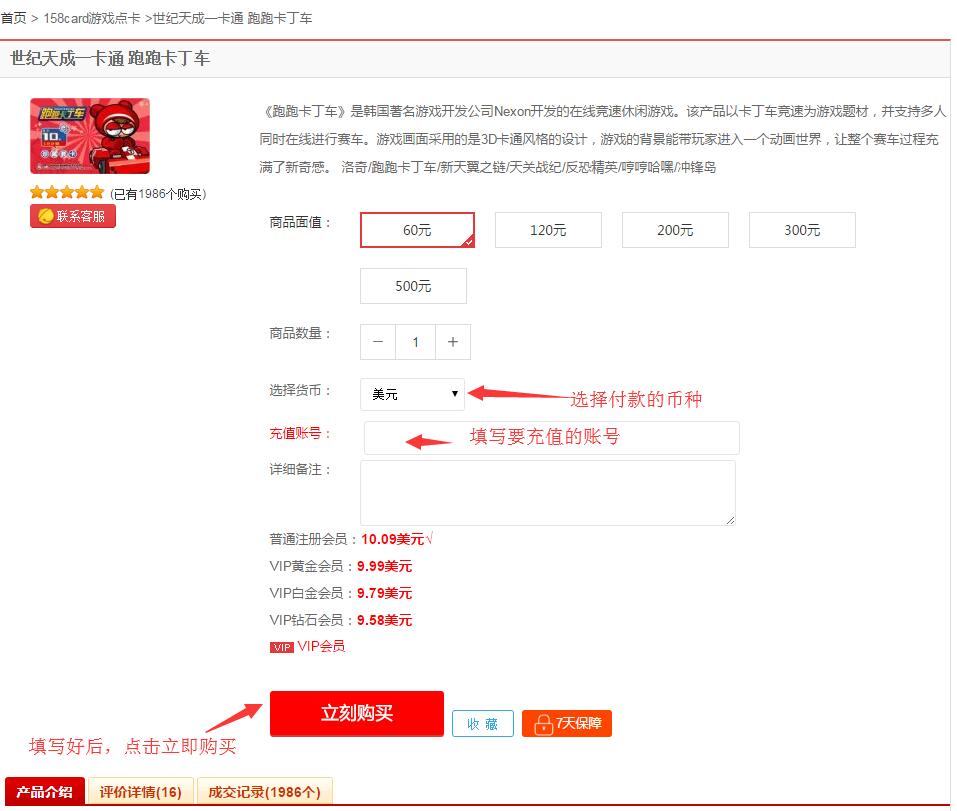Select the 500元 face value option
This screenshot has height=811, width=957.
pos(413,286)
